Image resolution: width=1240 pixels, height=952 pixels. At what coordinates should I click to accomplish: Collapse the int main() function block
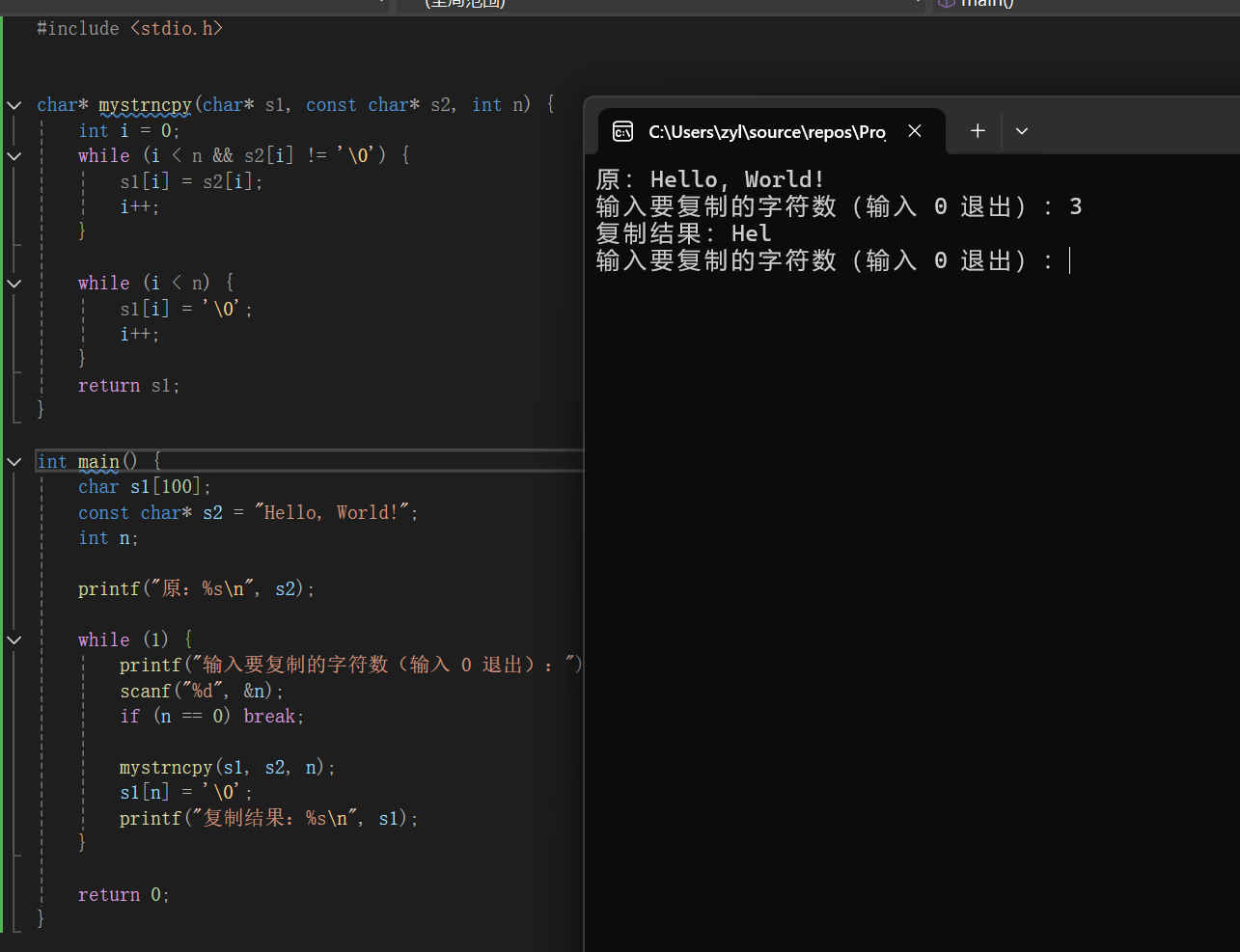[14, 462]
